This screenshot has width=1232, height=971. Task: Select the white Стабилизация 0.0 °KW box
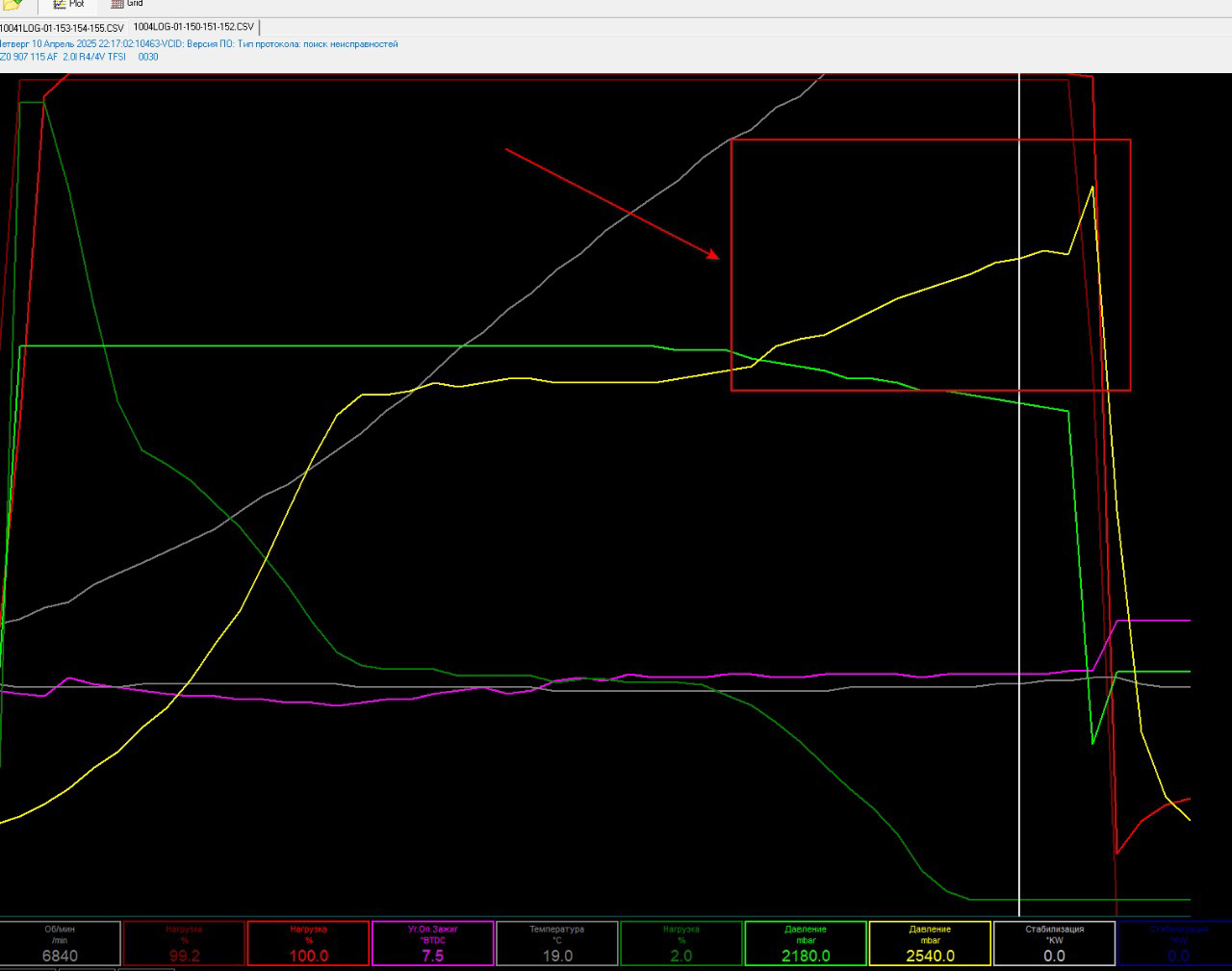1054,943
